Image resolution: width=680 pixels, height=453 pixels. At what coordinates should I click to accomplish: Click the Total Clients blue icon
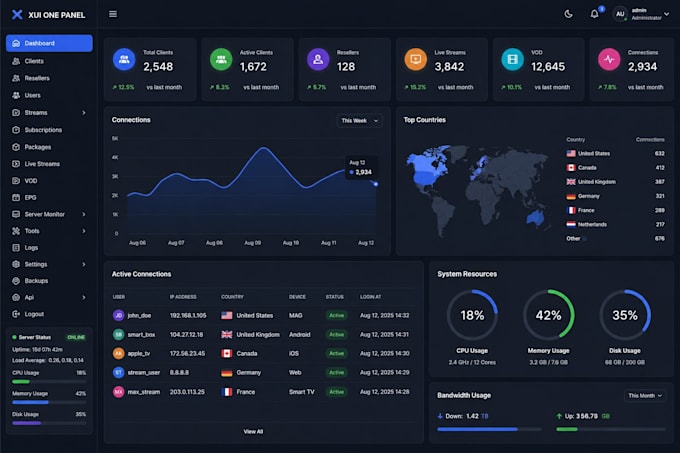coord(124,59)
